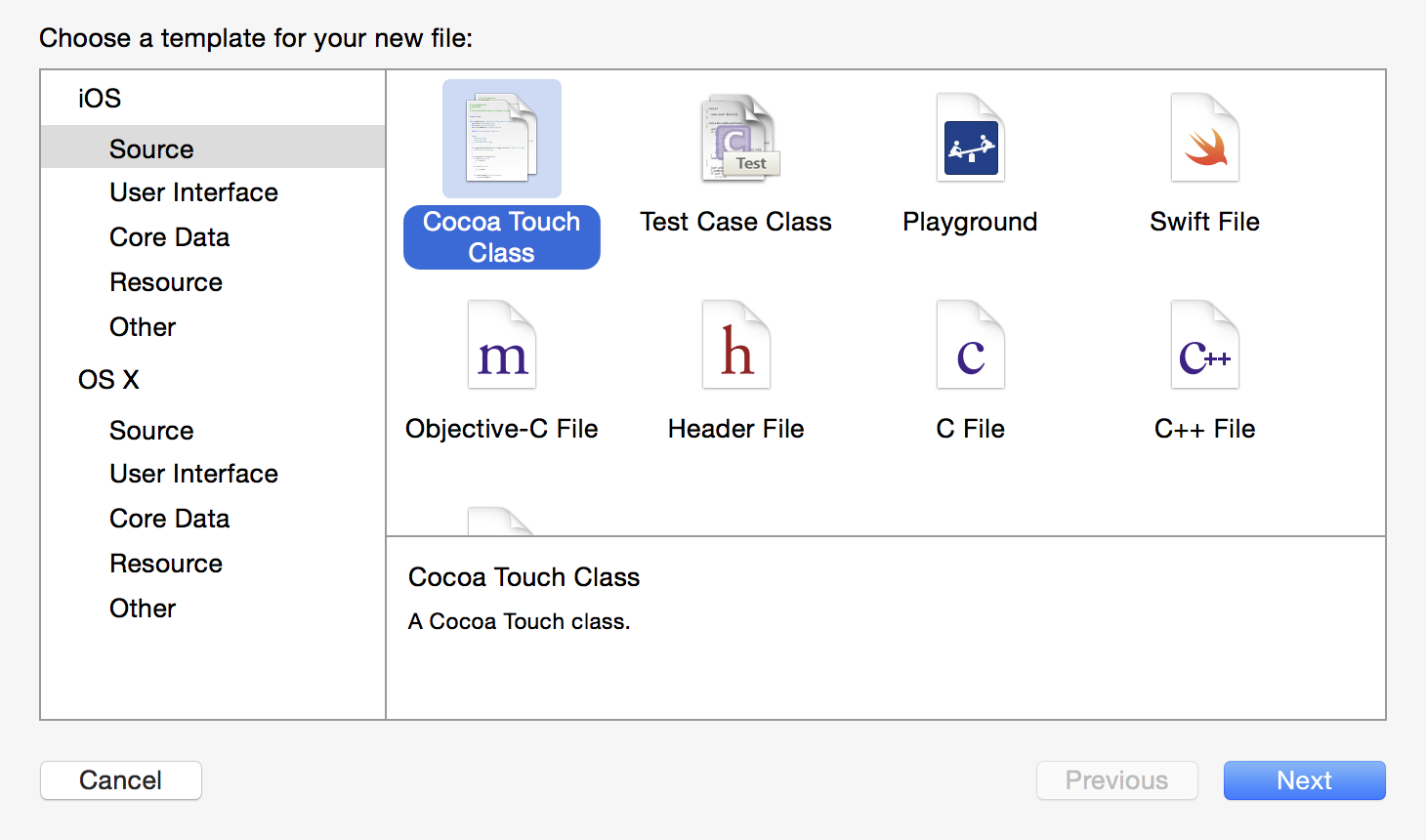This screenshot has height=840, width=1426.
Task: Open User Interface under OS X
Action: point(213,474)
